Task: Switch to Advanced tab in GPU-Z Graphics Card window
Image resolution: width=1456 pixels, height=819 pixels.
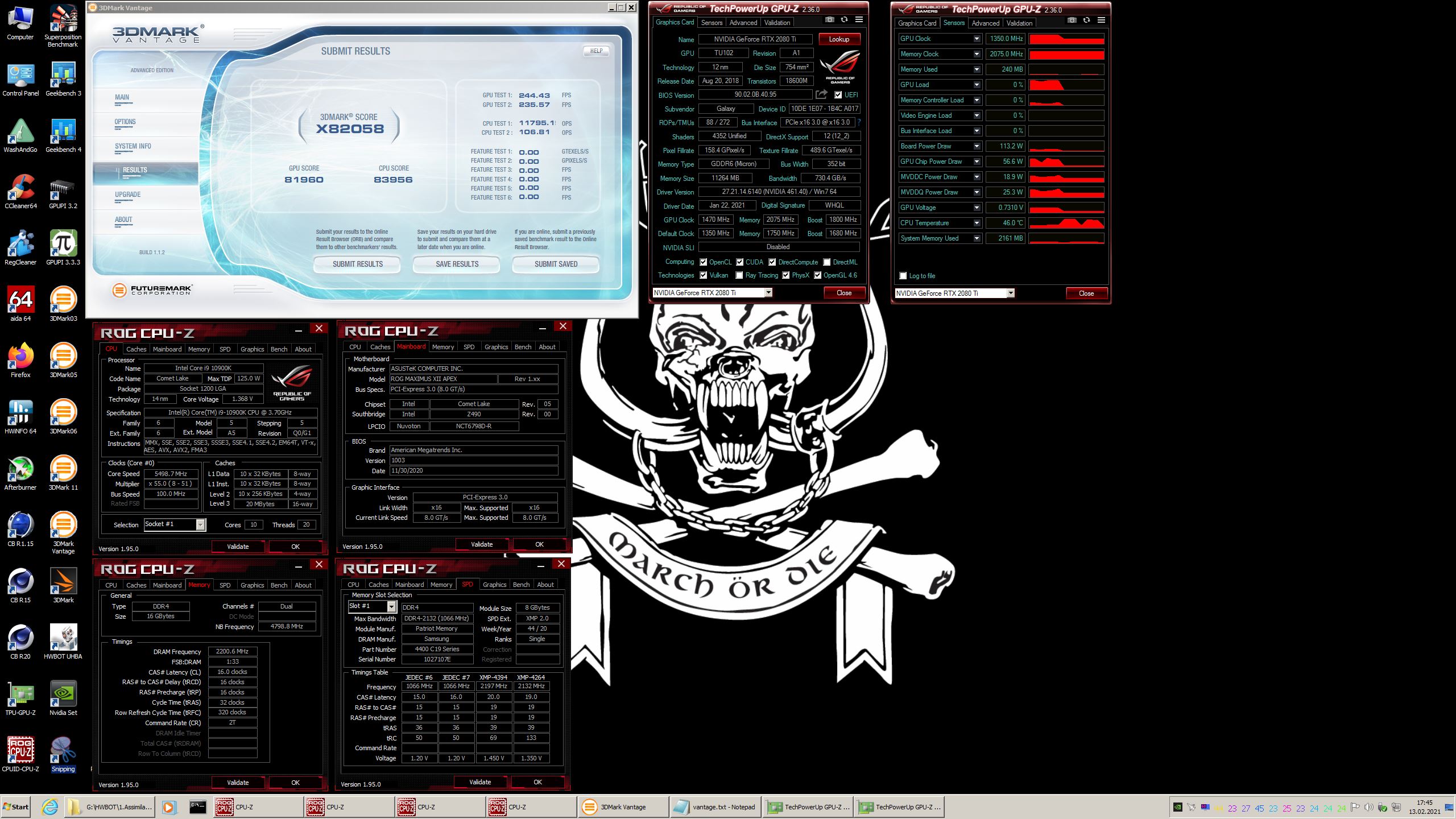Action: tap(743, 23)
